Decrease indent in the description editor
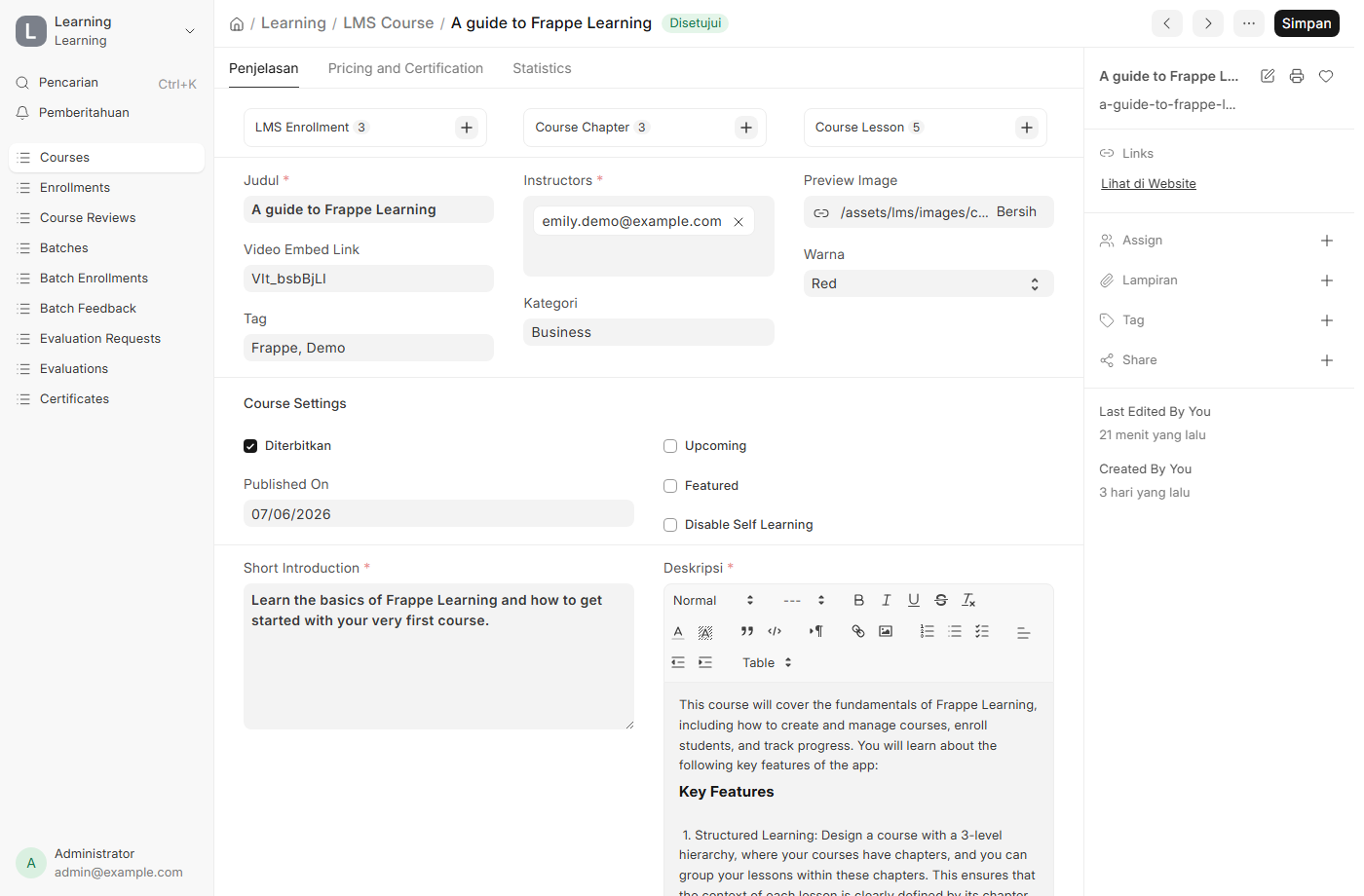Screen dimensions: 1364x896 [678, 662]
